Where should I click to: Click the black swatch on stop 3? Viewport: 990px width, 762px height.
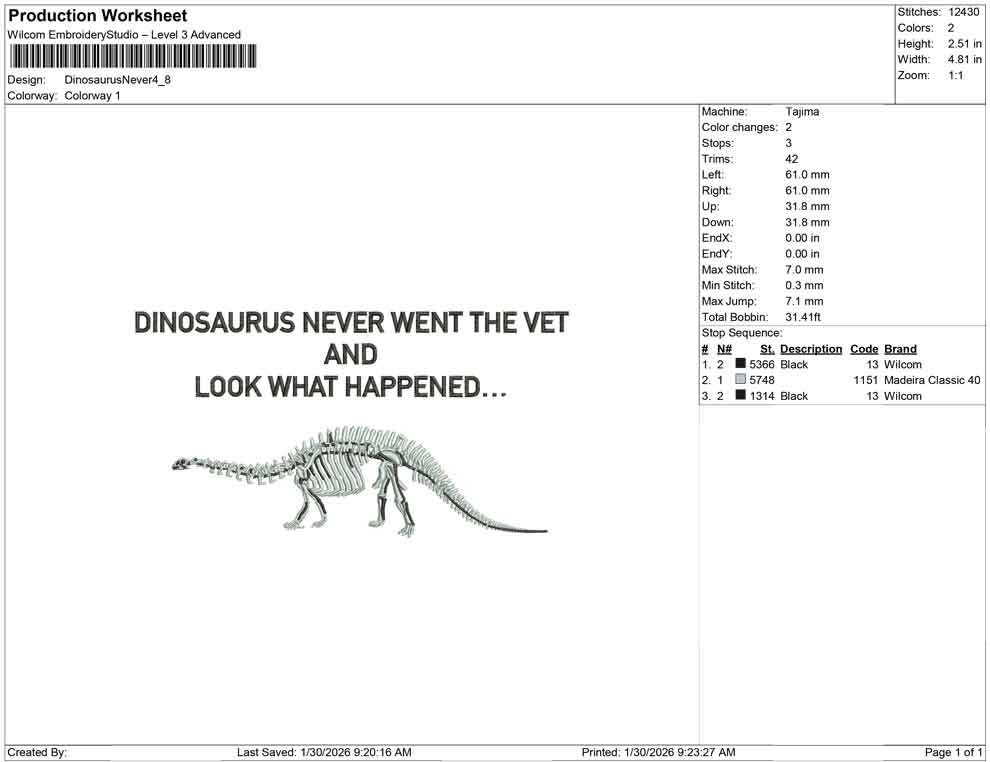pyautogui.click(x=739, y=396)
